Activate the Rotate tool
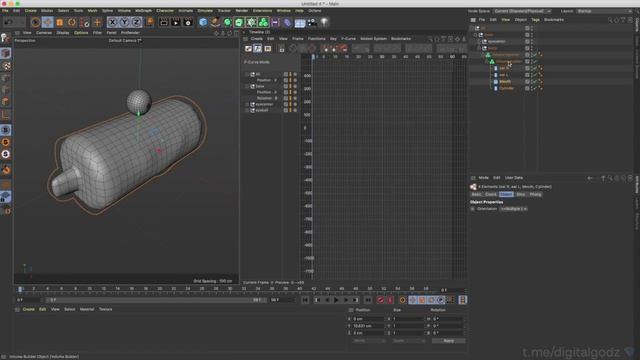Screen dimensions: 640x360 tap(72, 22)
